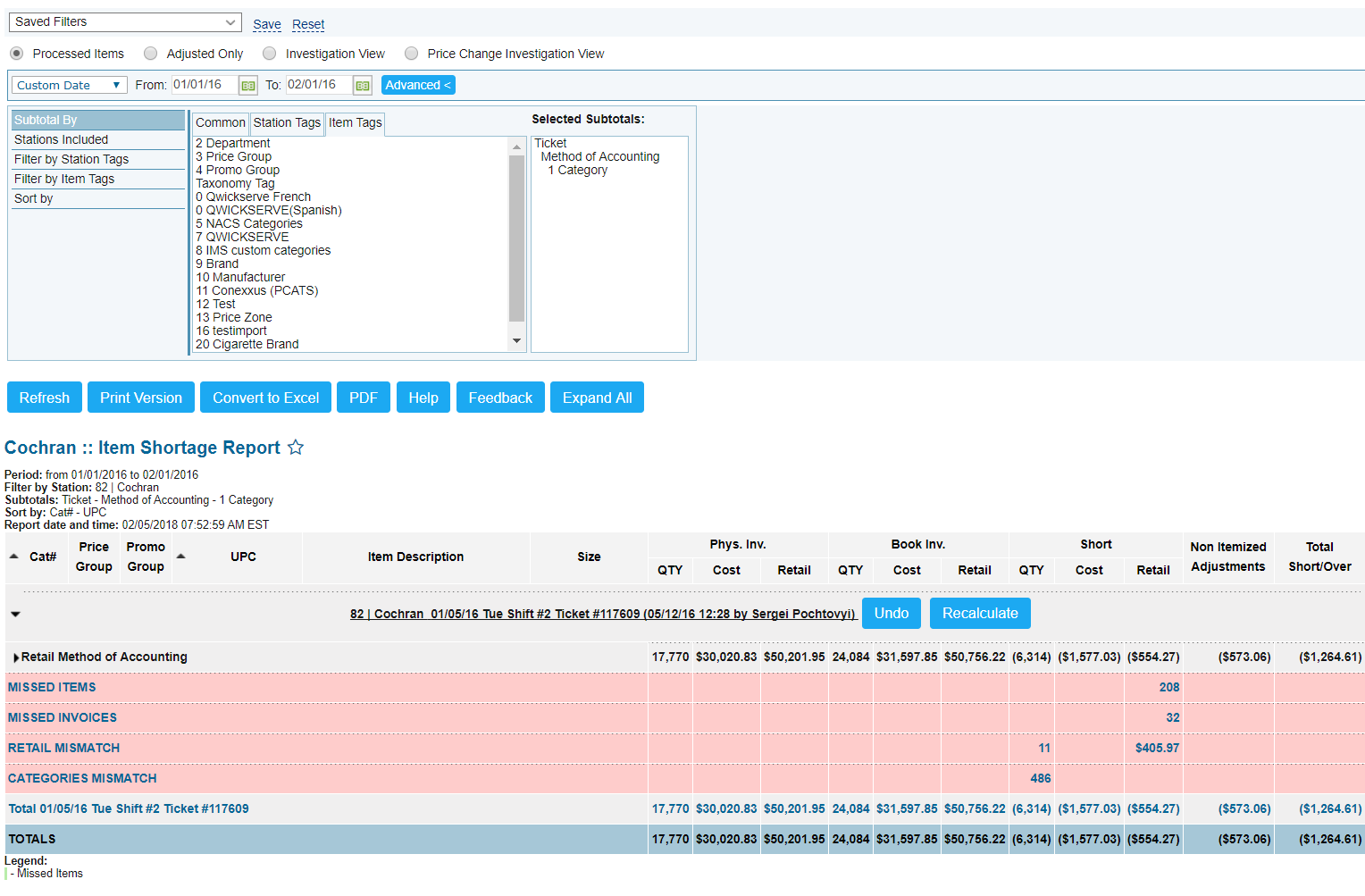Click the star to favorite the Item Shortage Report

click(295, 447)
